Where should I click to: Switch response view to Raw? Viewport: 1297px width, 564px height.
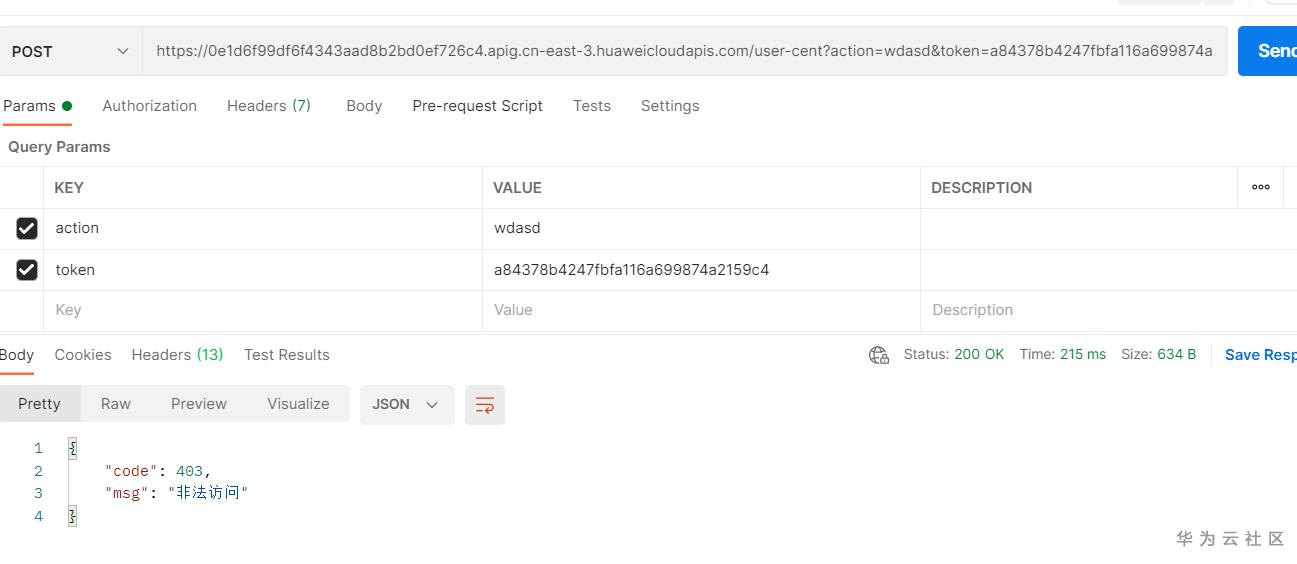pyautogui.click(x=115, y=404)
